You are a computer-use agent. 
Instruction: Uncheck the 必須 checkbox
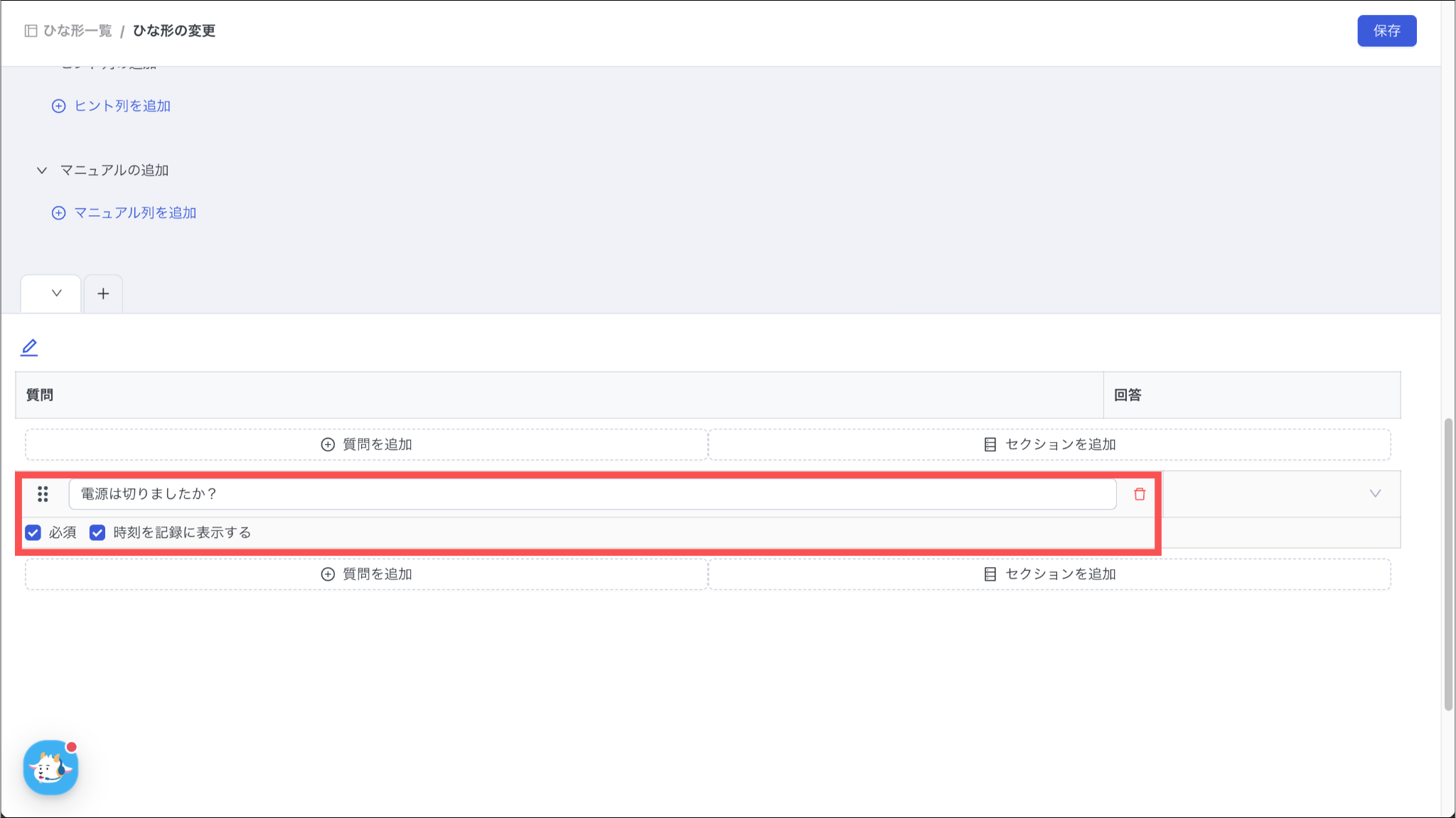pos(33,532)
